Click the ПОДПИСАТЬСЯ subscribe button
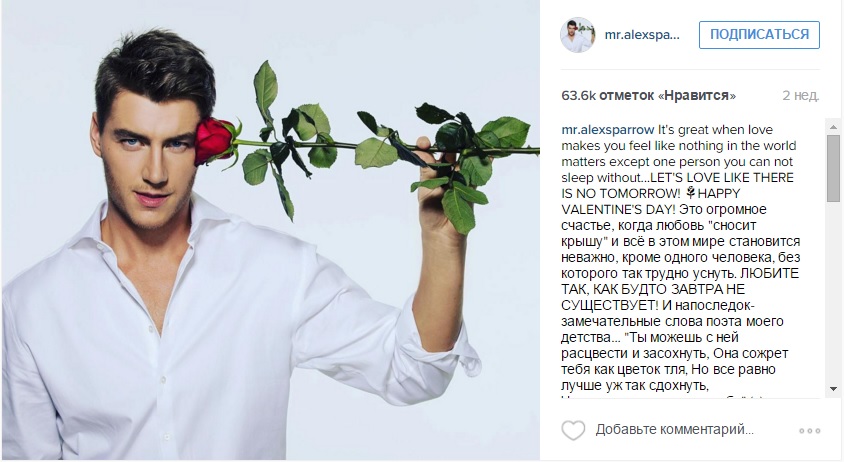 (x=759, y=34)
